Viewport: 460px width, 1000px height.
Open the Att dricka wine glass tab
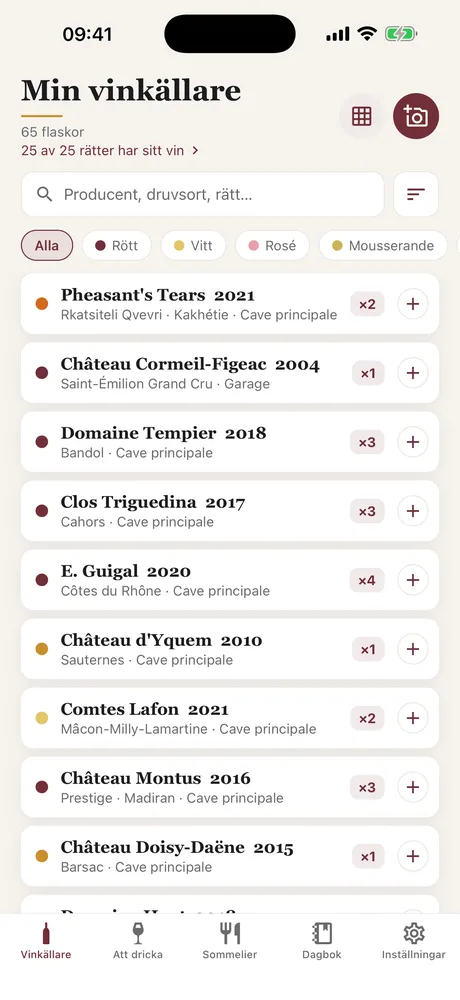coord(138,941)
